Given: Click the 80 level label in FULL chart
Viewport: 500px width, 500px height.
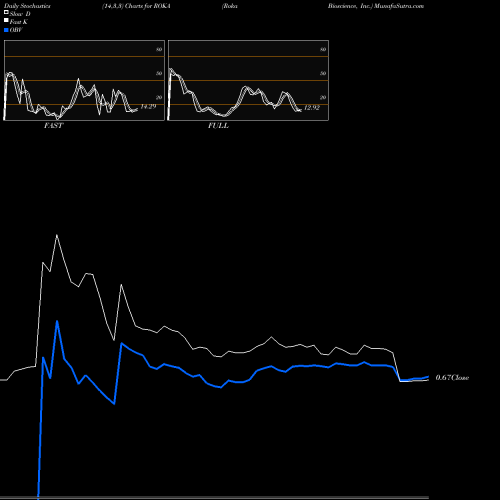Looking at the screenshot, I should pyautogui.click(x=323, y=49).
